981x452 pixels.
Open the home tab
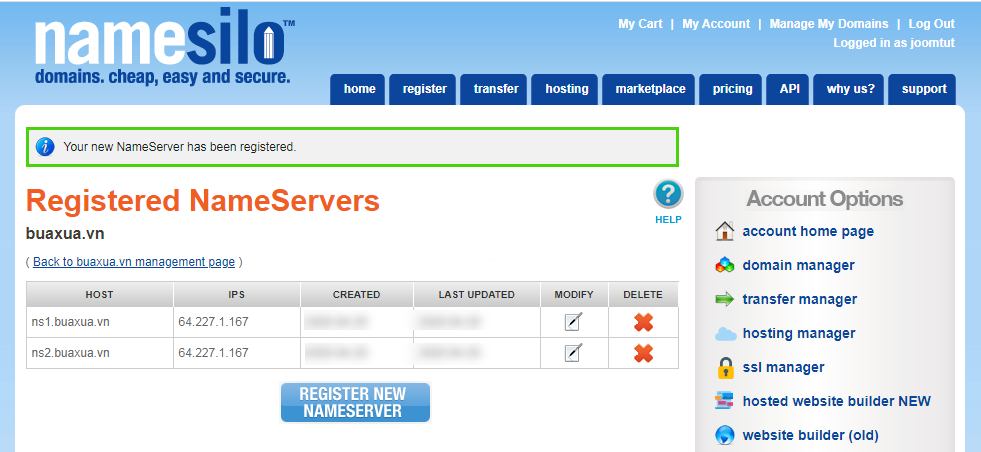pos(358,90)
